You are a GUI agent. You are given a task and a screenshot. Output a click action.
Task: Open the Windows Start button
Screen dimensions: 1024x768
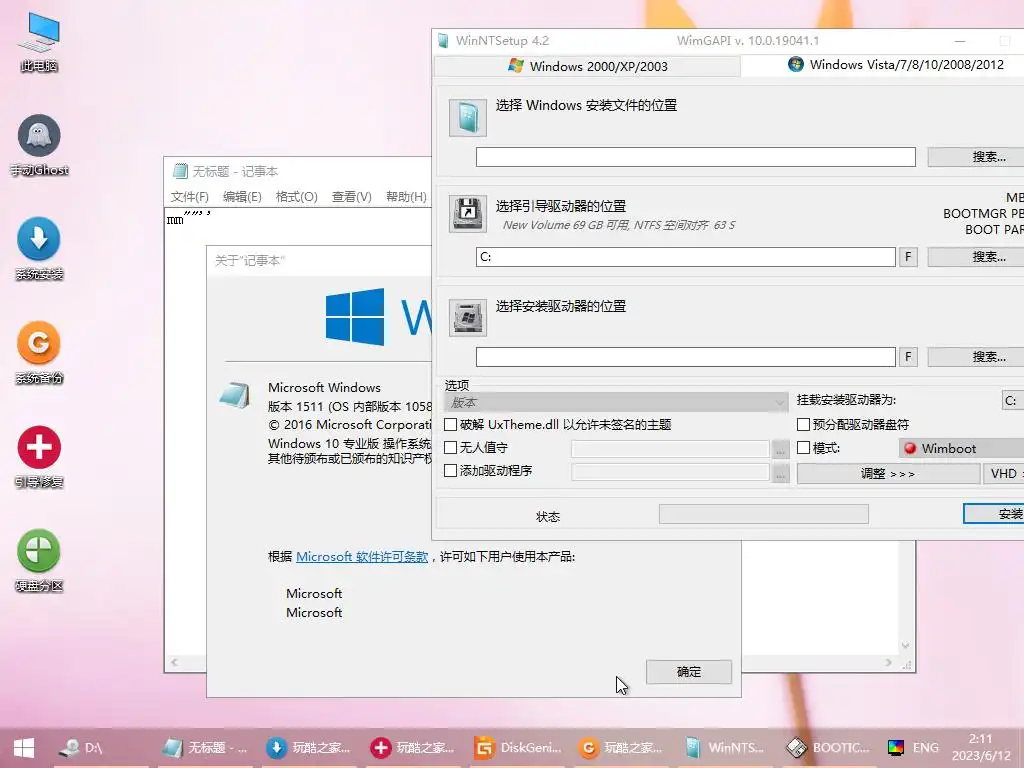(x=24, y=748)
